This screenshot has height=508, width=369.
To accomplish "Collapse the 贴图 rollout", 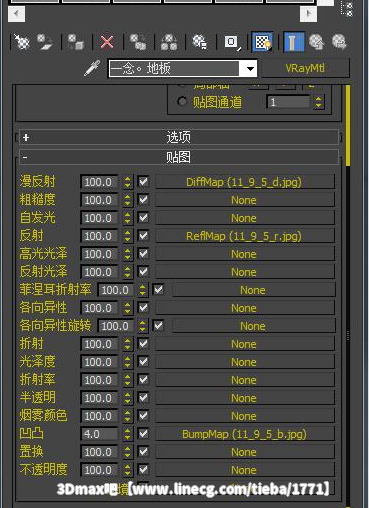I will pyautogui.click(x=179, y=157).
